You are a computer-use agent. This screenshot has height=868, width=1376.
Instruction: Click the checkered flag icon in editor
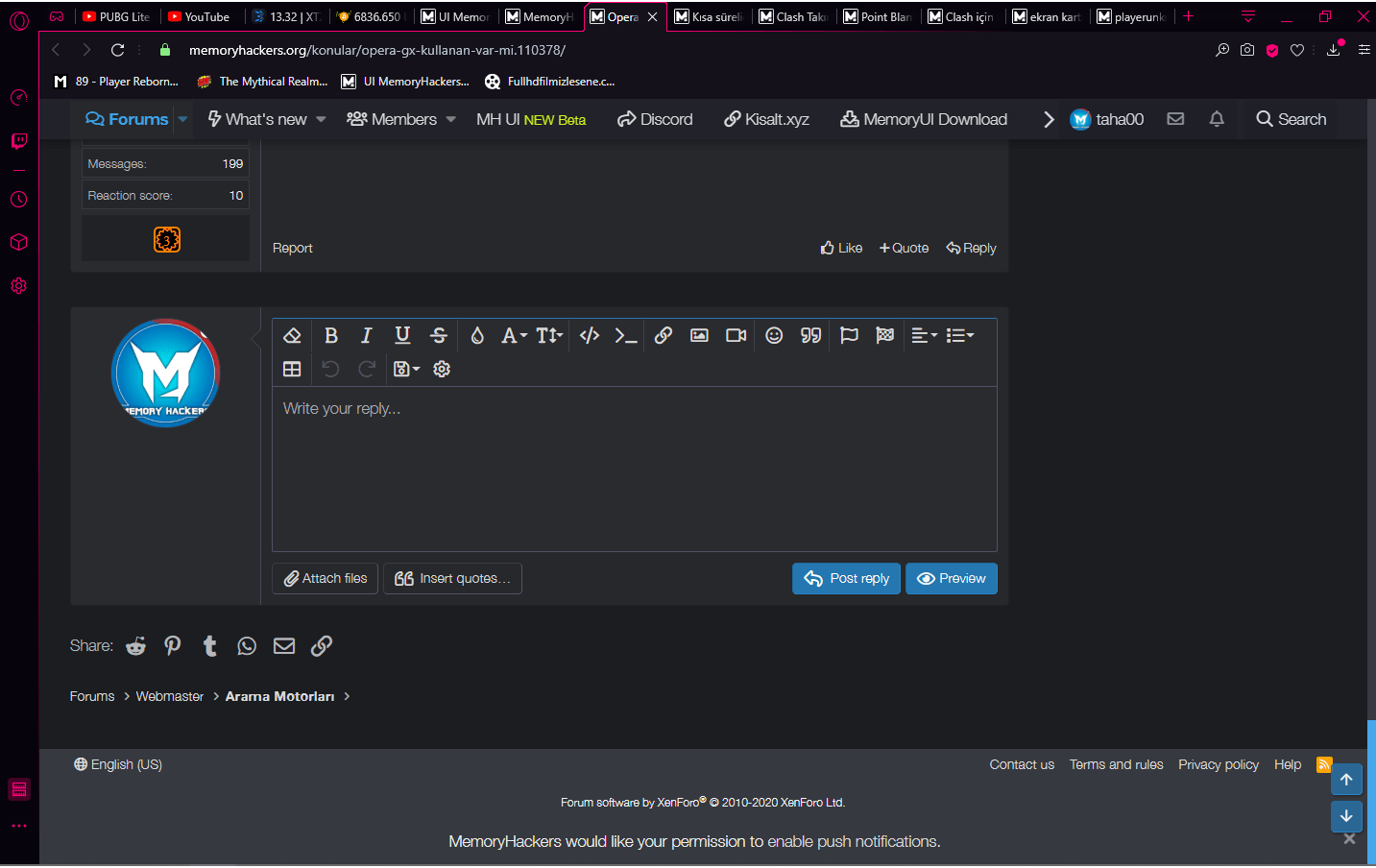[x=885, y=336]
